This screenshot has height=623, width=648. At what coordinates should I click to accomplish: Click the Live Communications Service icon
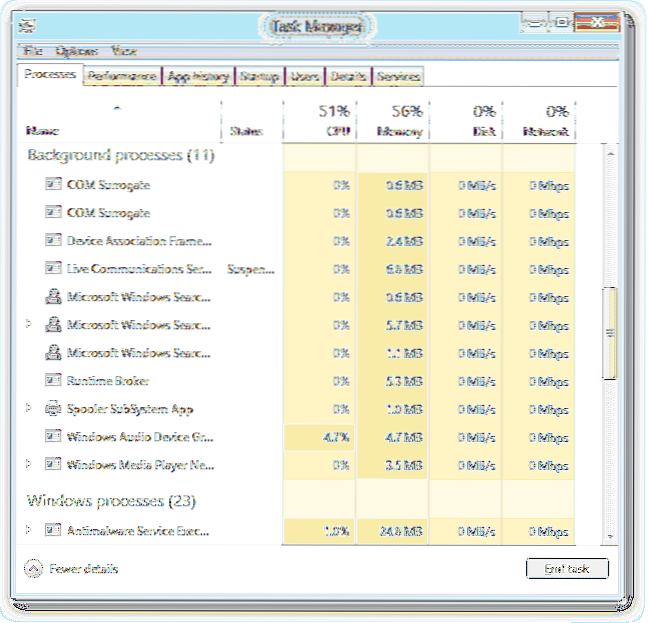tap(54, 269)
